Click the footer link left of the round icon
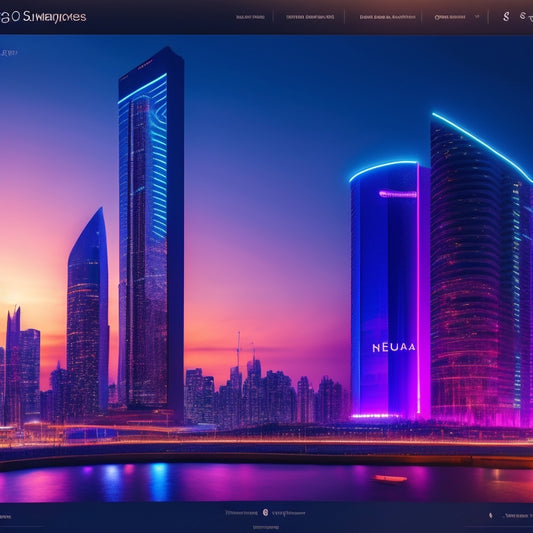 click(x=241, y=513)
